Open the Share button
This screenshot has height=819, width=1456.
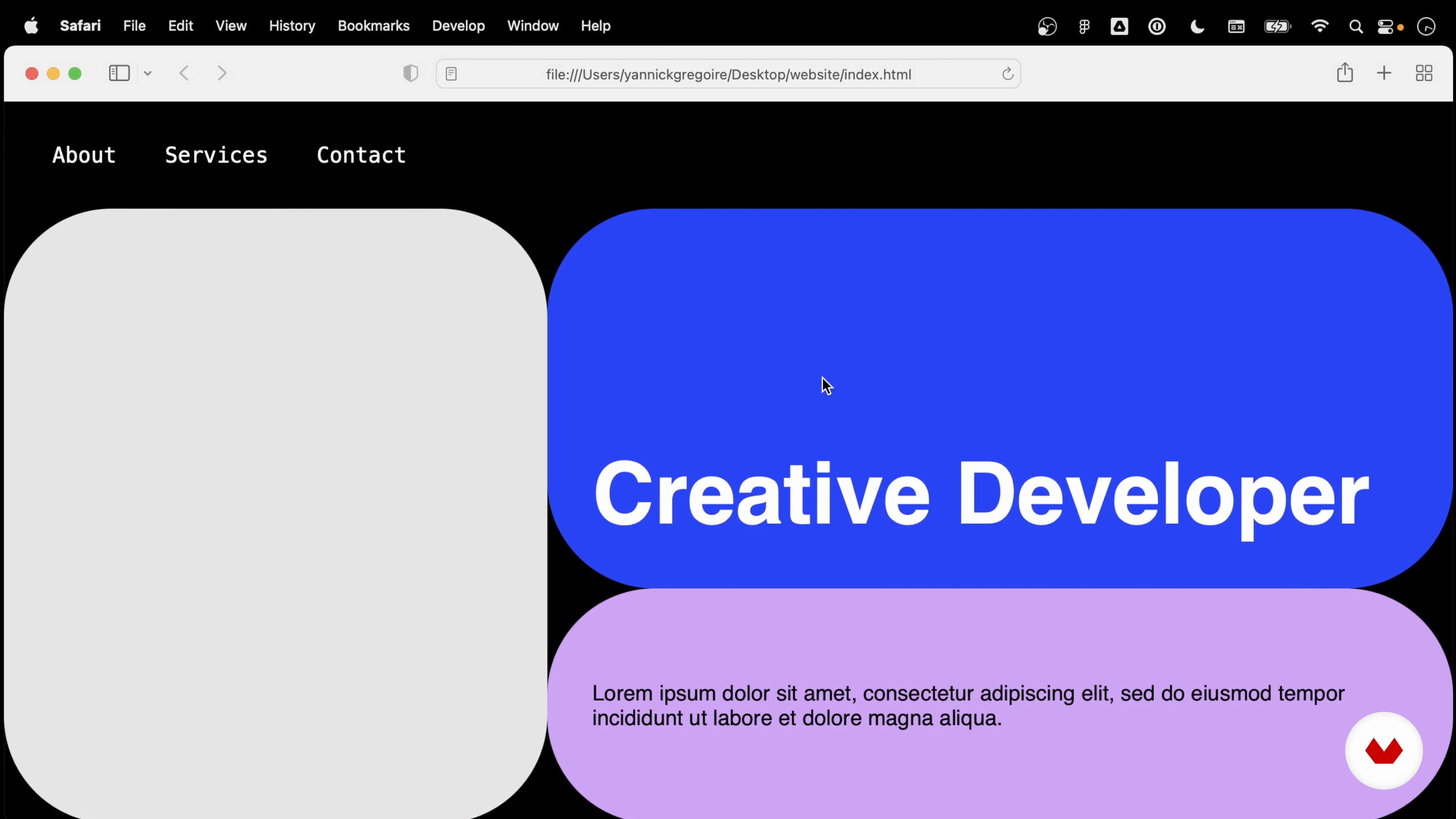click(x=1345, y=73)
